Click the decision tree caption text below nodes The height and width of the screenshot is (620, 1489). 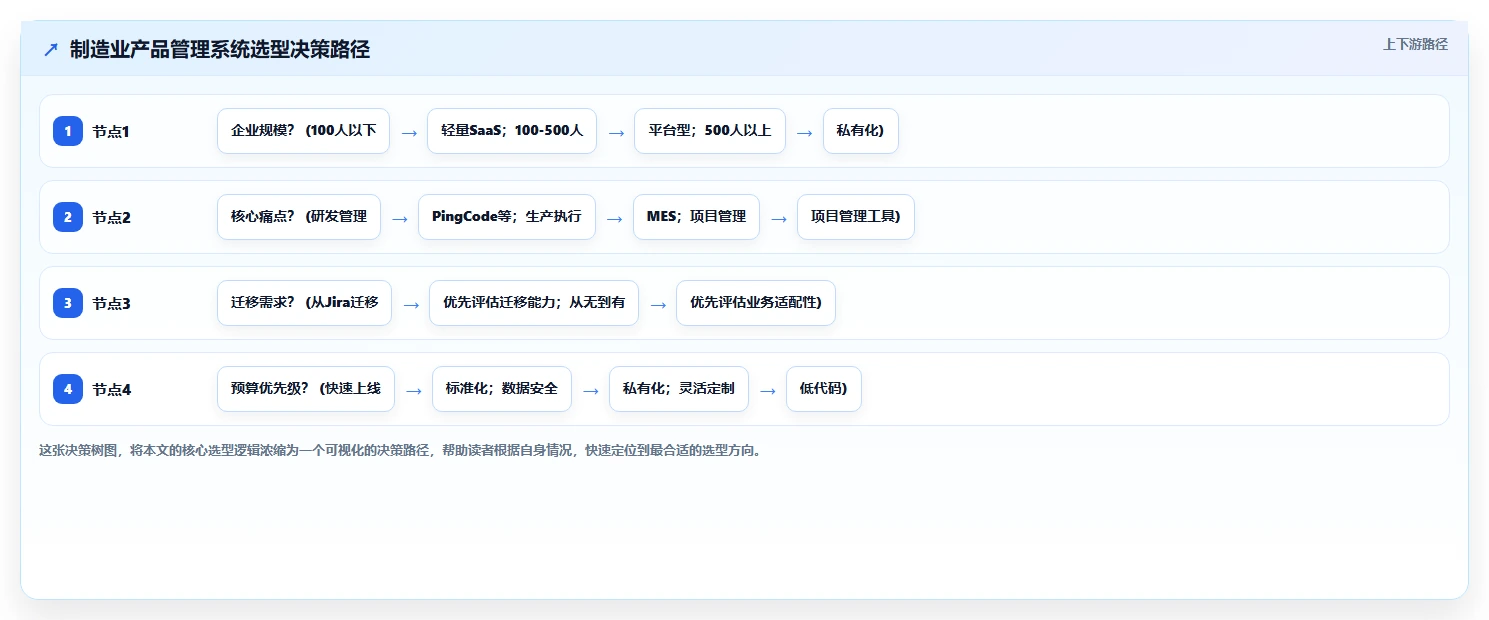tap(401, 451)
